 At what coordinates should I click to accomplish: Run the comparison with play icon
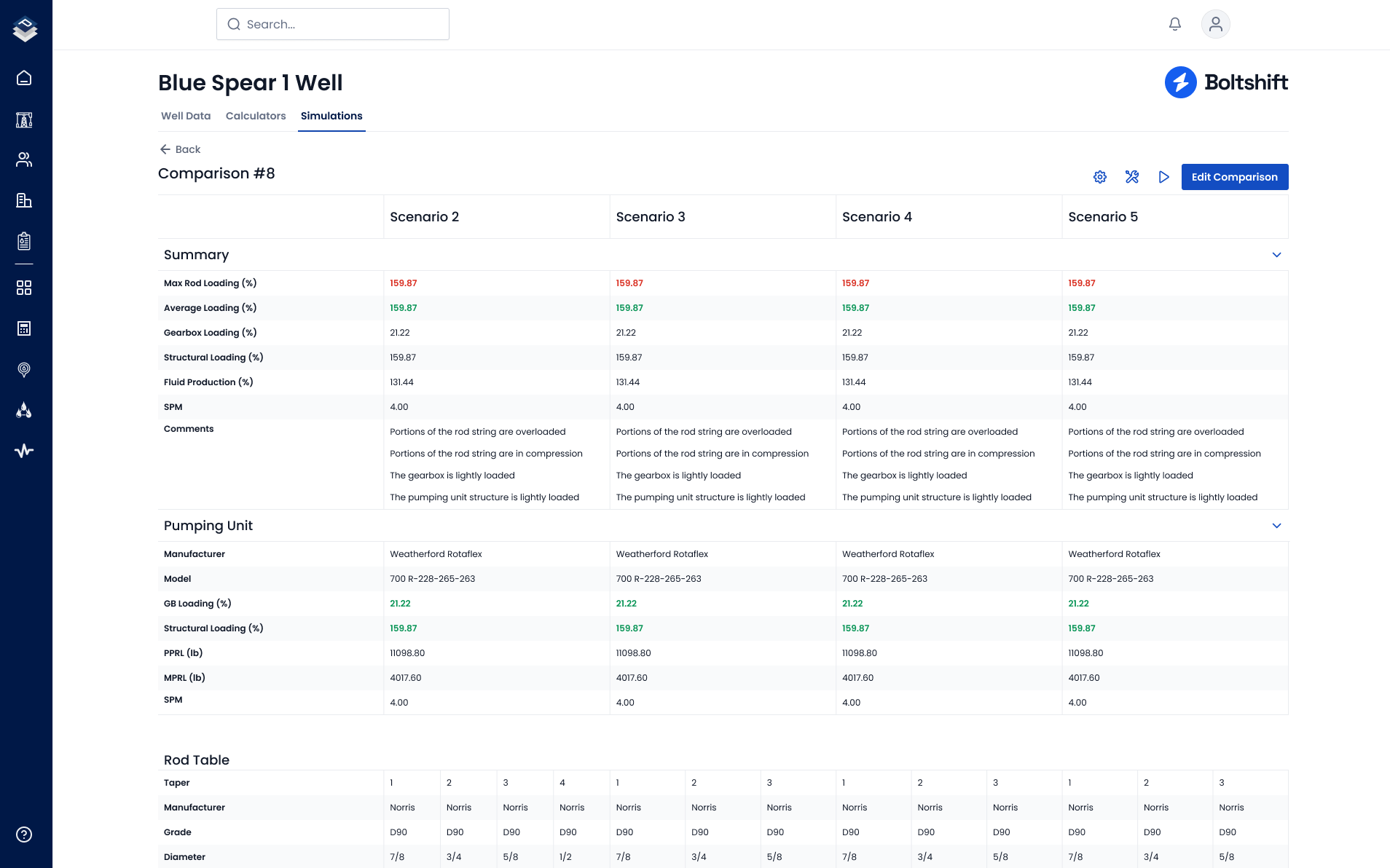pos(1163,177)
